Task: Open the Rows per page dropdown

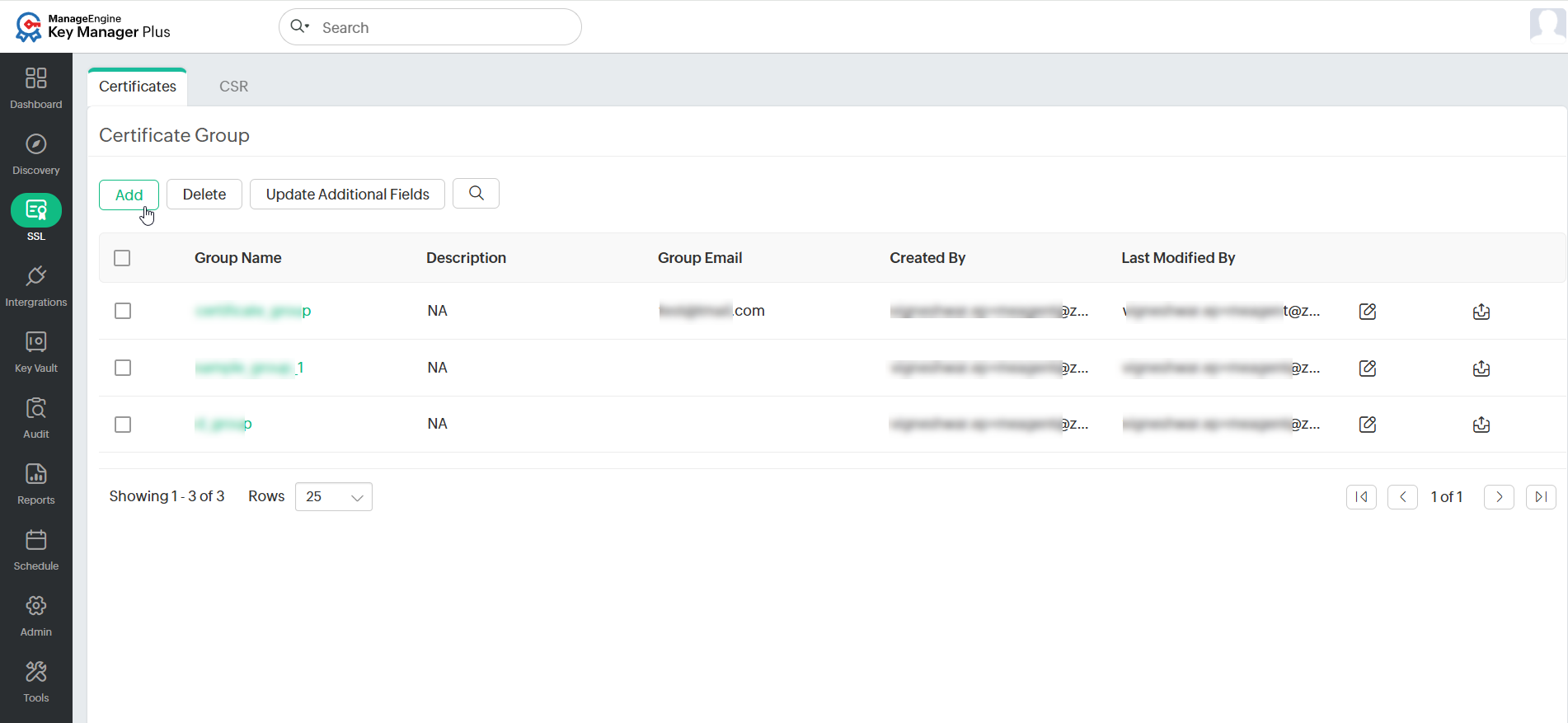Action: (x=334, y=497)
